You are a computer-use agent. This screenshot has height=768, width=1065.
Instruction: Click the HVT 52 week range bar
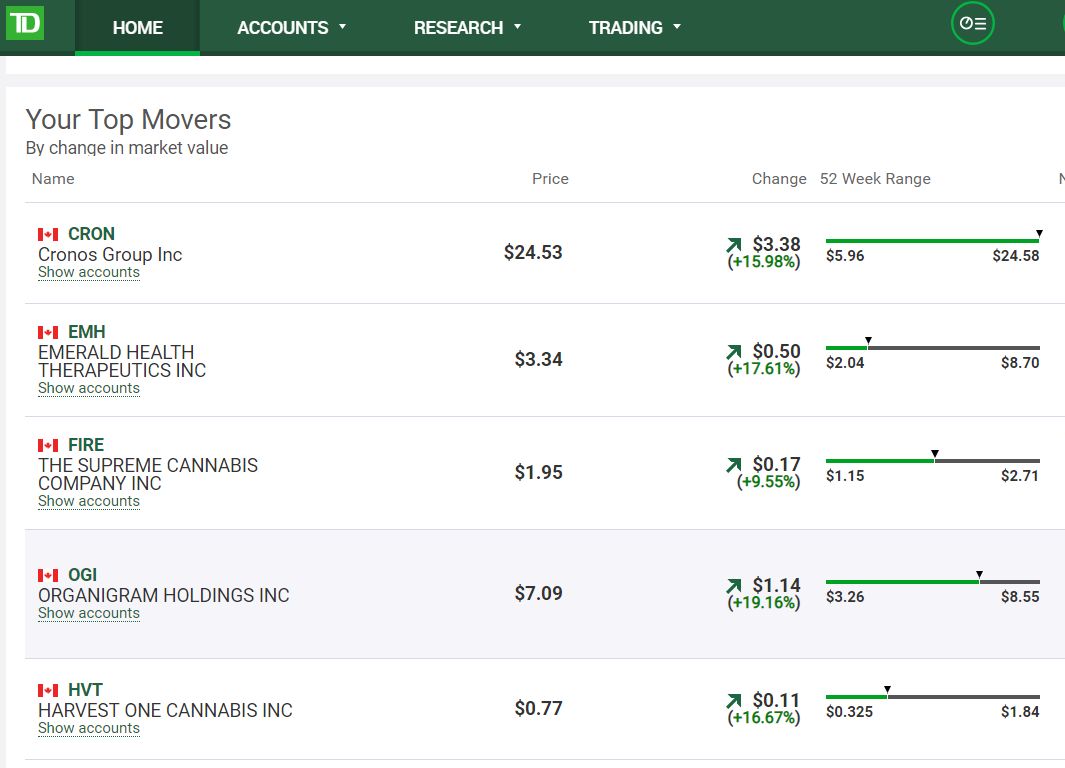(933, 697)
